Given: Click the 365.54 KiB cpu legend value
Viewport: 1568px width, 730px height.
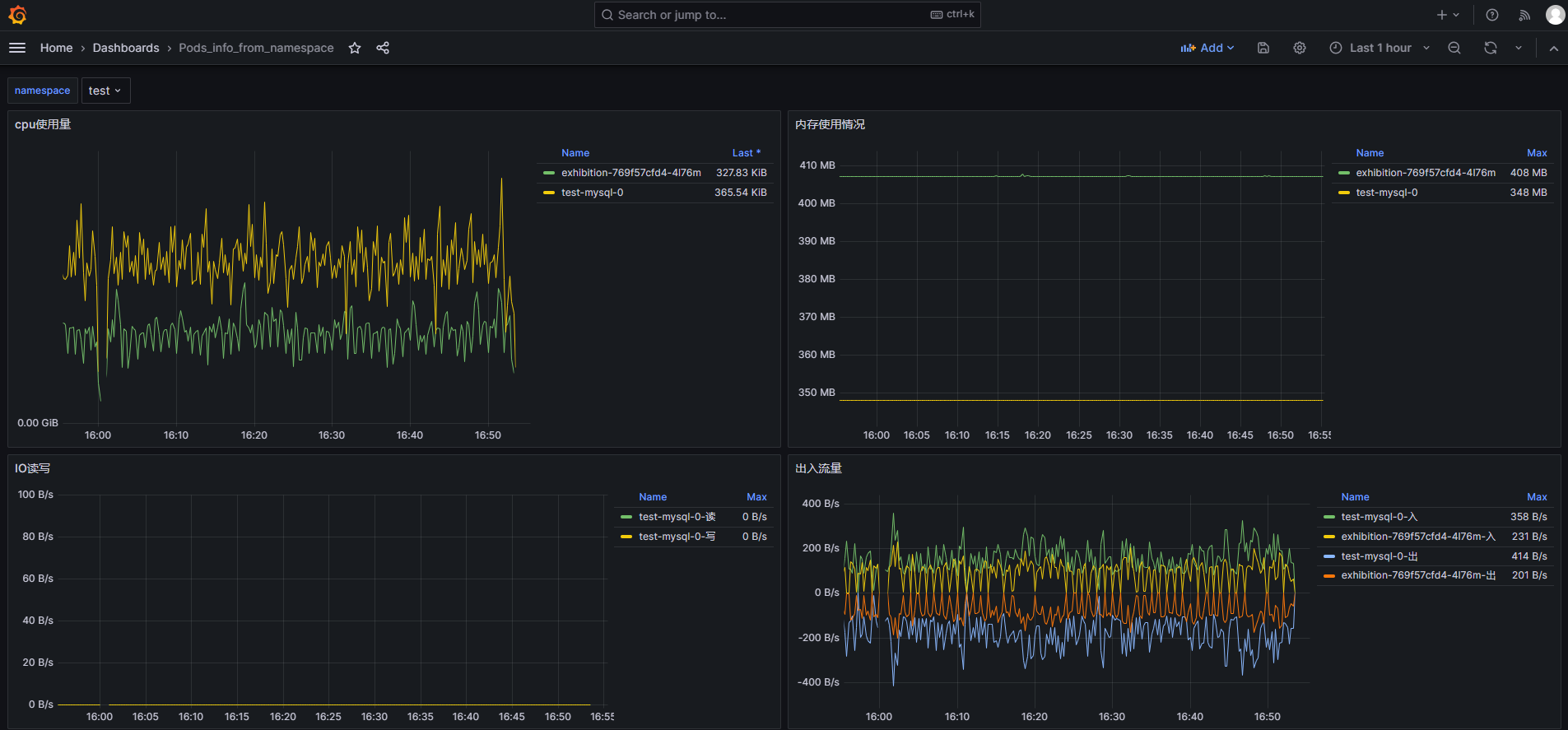Looking at the screenshot, I should (740, 193).
